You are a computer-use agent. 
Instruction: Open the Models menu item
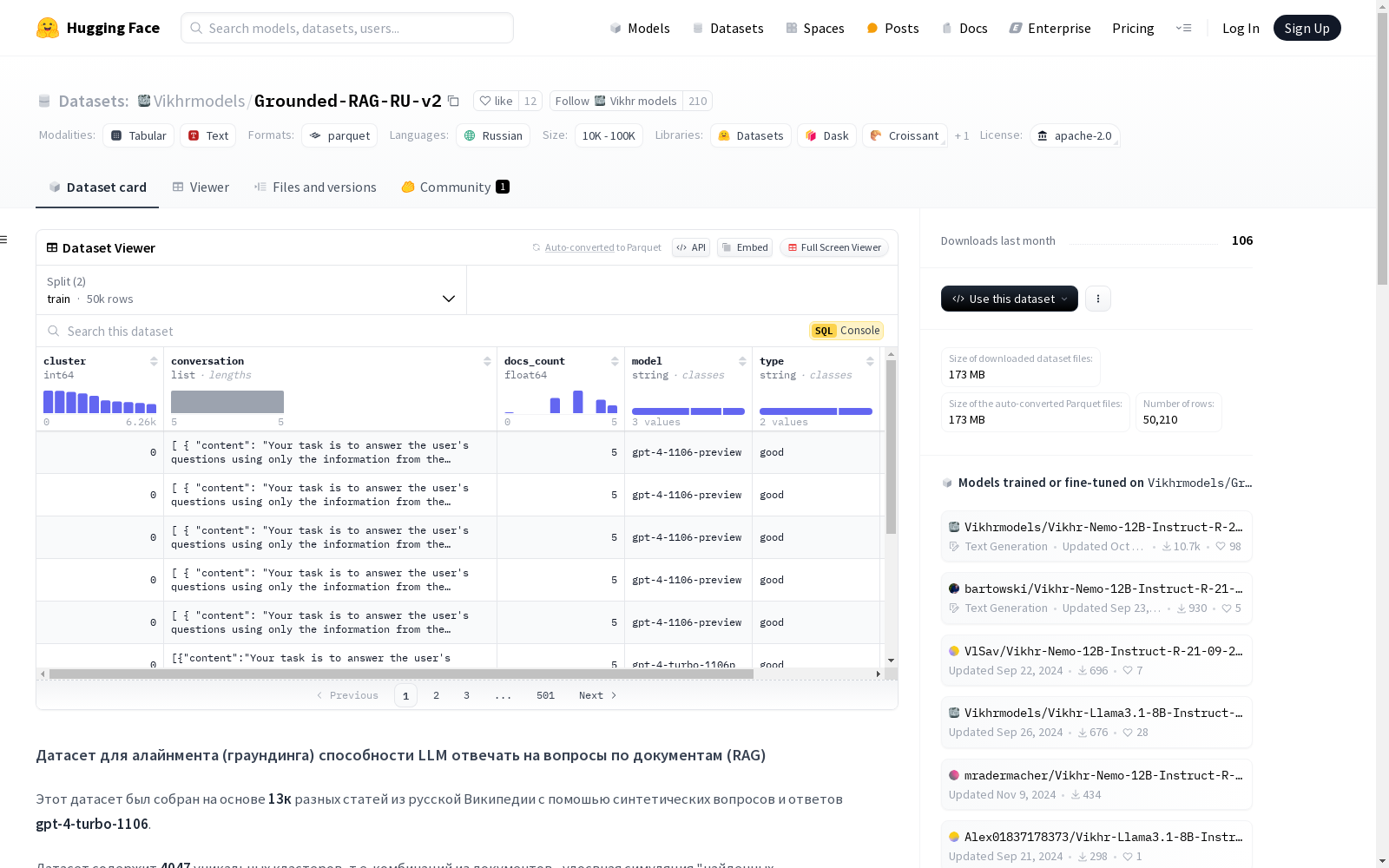point(640,28)
